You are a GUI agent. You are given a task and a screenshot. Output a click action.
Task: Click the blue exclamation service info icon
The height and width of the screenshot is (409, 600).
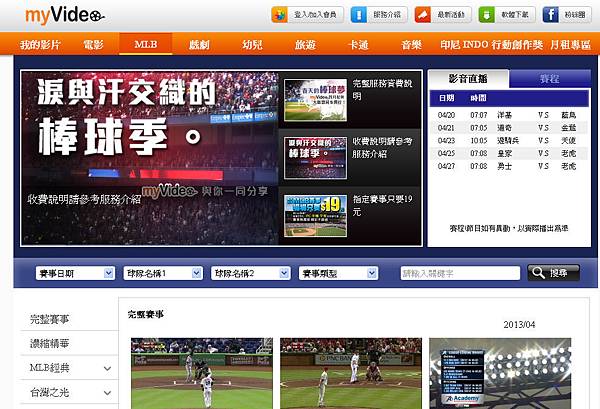coord(359,15)
